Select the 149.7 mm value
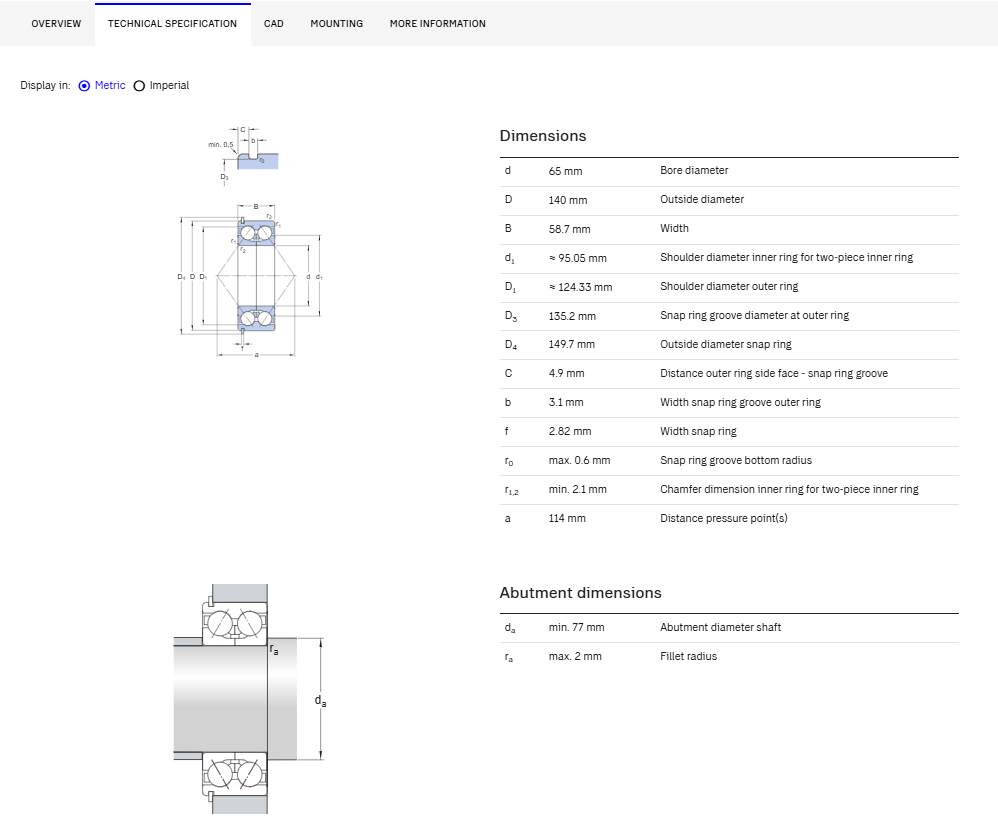 point(572,344)
